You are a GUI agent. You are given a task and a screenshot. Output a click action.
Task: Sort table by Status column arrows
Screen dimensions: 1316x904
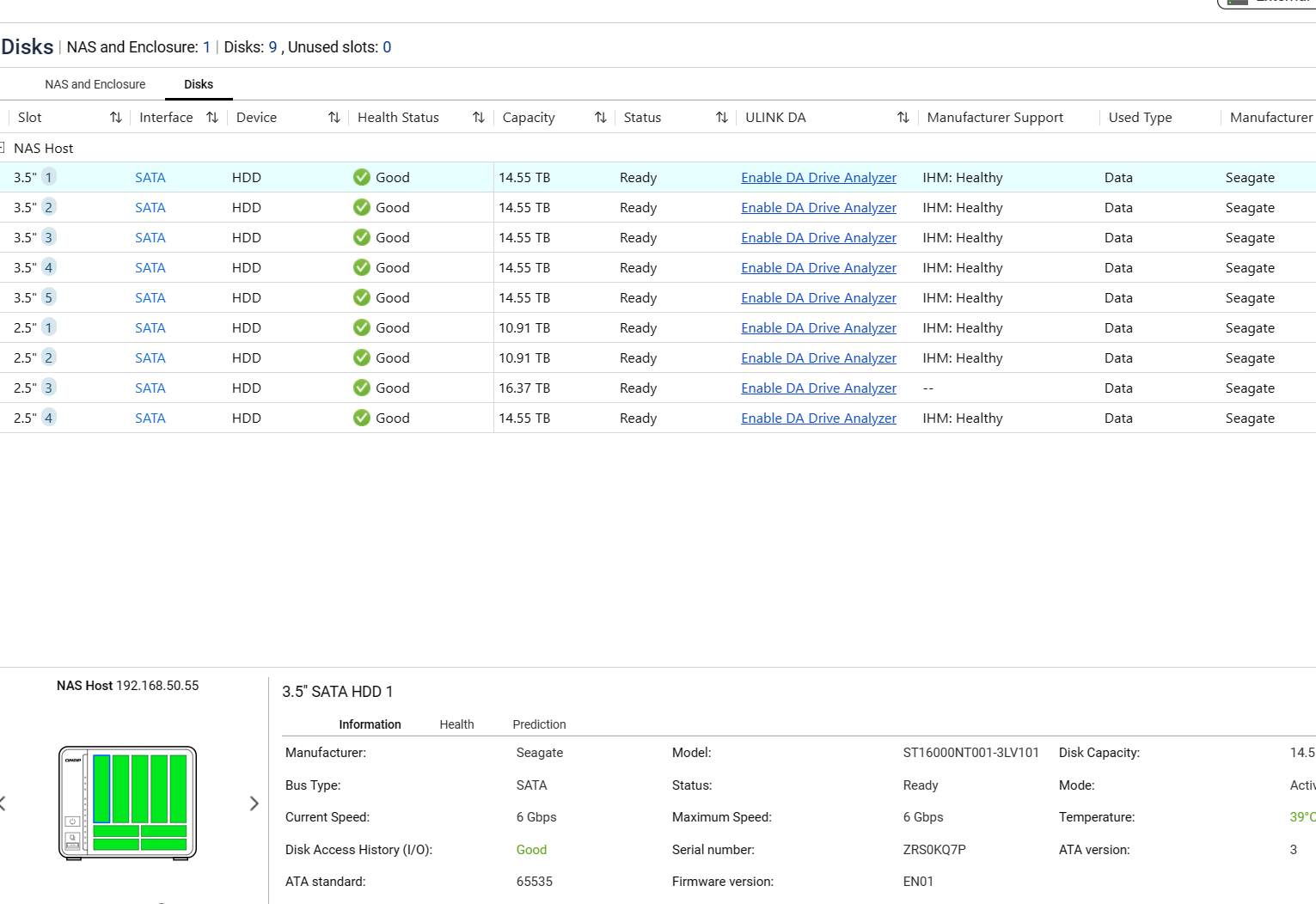(x=722, y=118)
